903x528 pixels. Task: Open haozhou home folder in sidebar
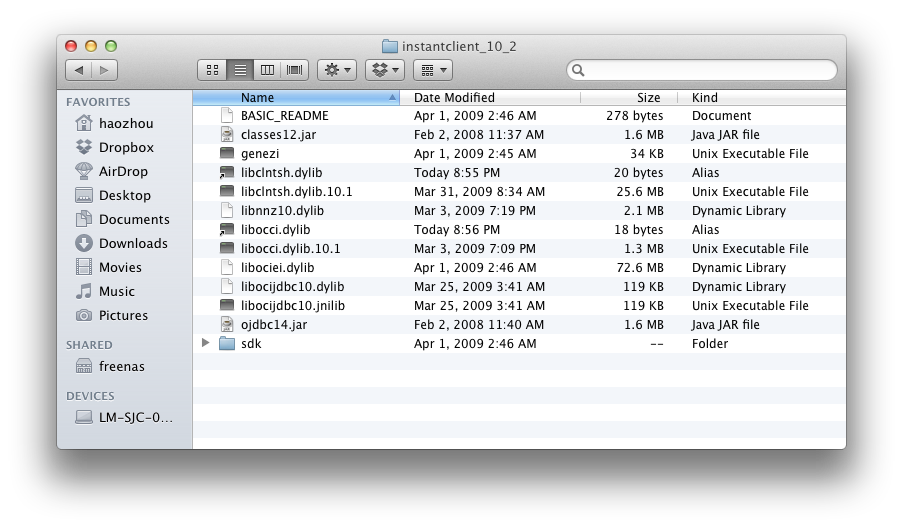[x=125, y=123]
